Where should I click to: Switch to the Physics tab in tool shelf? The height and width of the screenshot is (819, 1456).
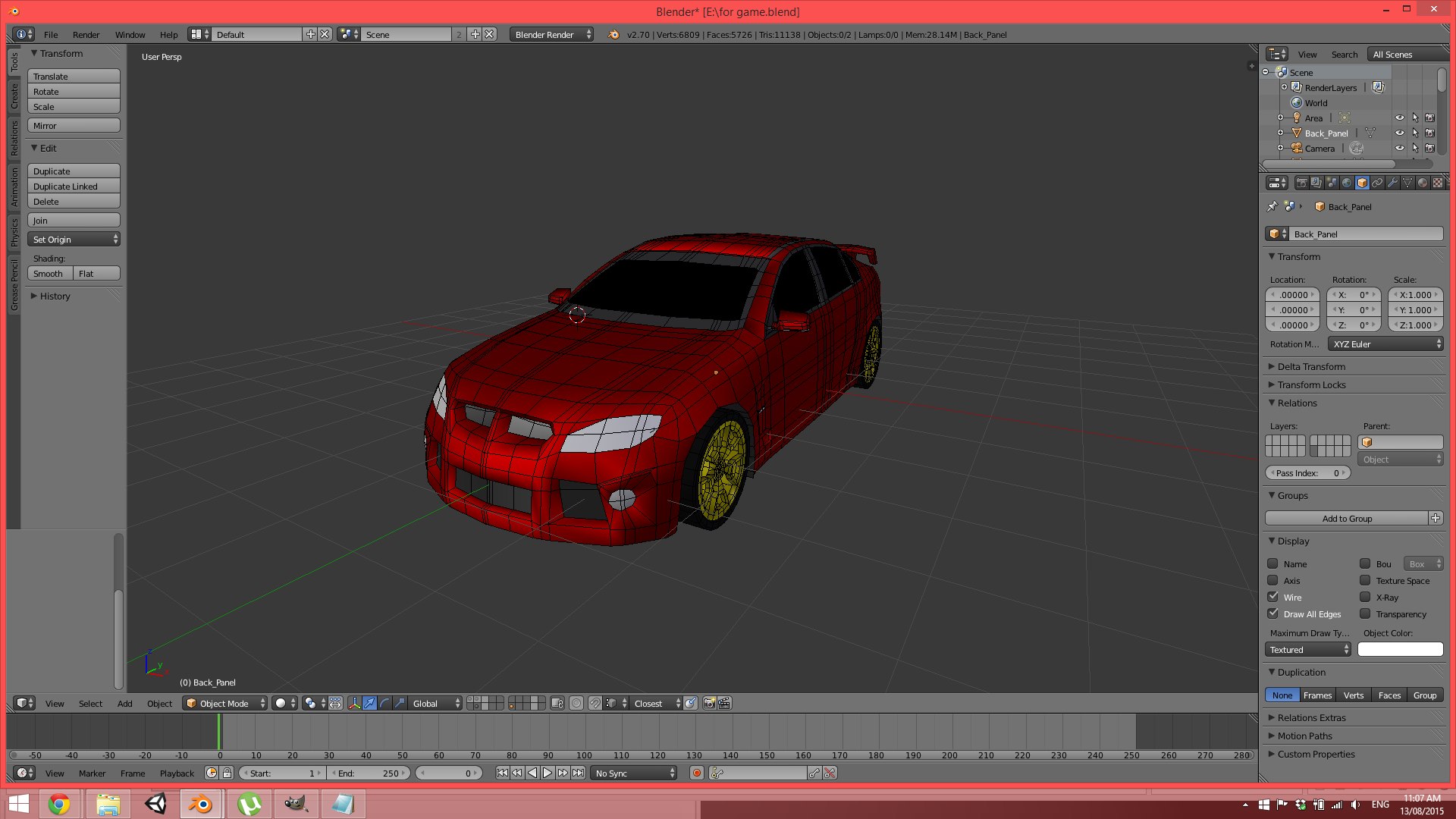(14, 233)
